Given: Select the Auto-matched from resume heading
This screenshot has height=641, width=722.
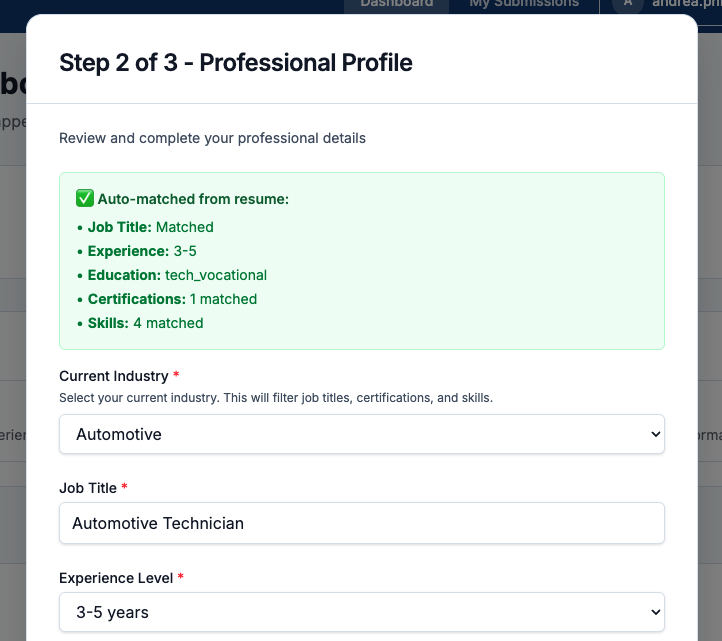Looking at the screenshot, I should click(x=193, y=199).
